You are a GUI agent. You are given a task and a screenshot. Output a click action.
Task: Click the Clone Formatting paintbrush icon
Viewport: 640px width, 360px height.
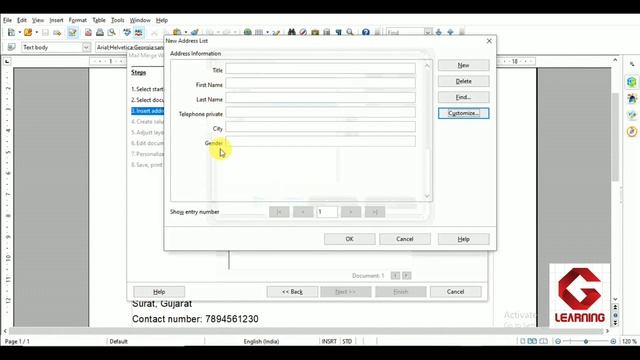click(x=195, y=32)
